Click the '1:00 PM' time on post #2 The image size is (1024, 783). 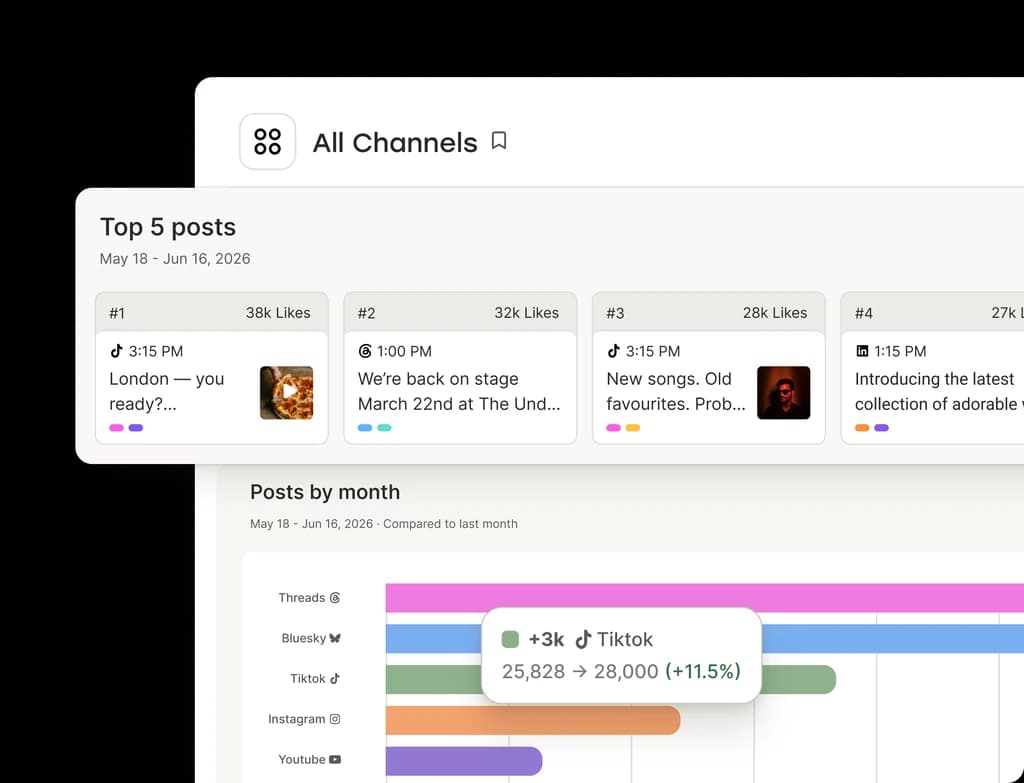tap(404, 351)
